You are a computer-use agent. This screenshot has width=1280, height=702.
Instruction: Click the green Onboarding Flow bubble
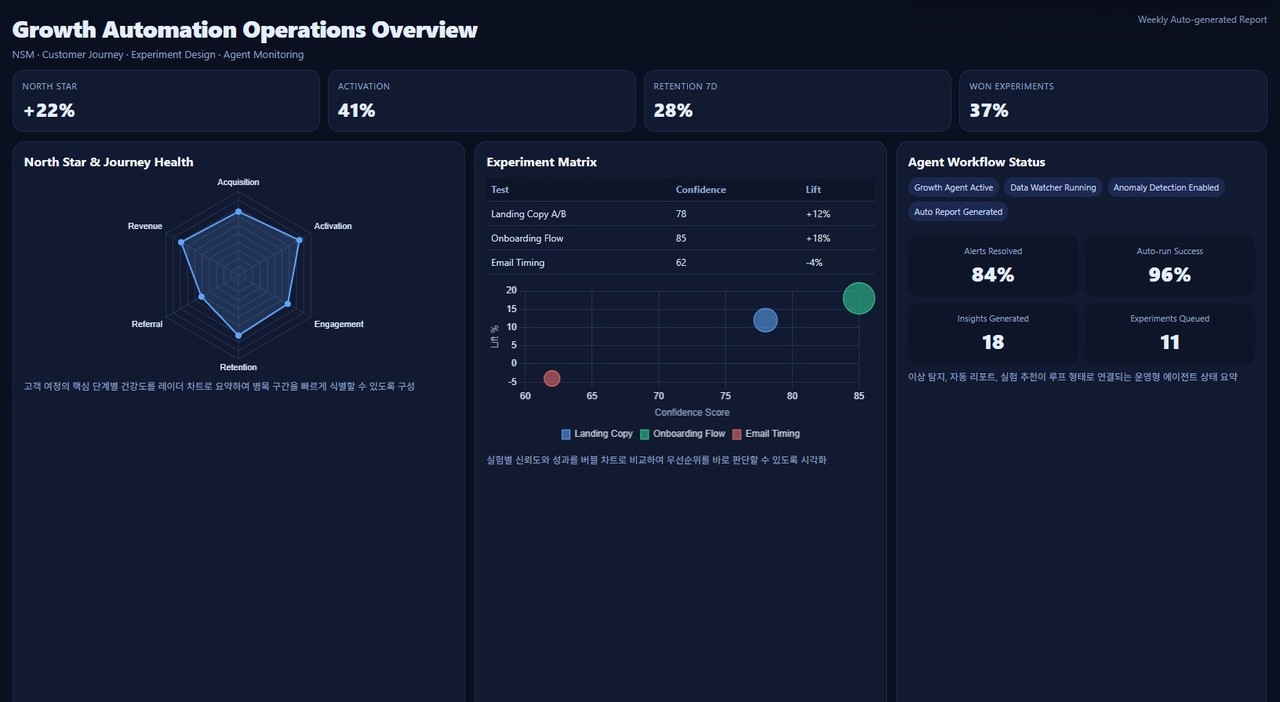point(858,298)
